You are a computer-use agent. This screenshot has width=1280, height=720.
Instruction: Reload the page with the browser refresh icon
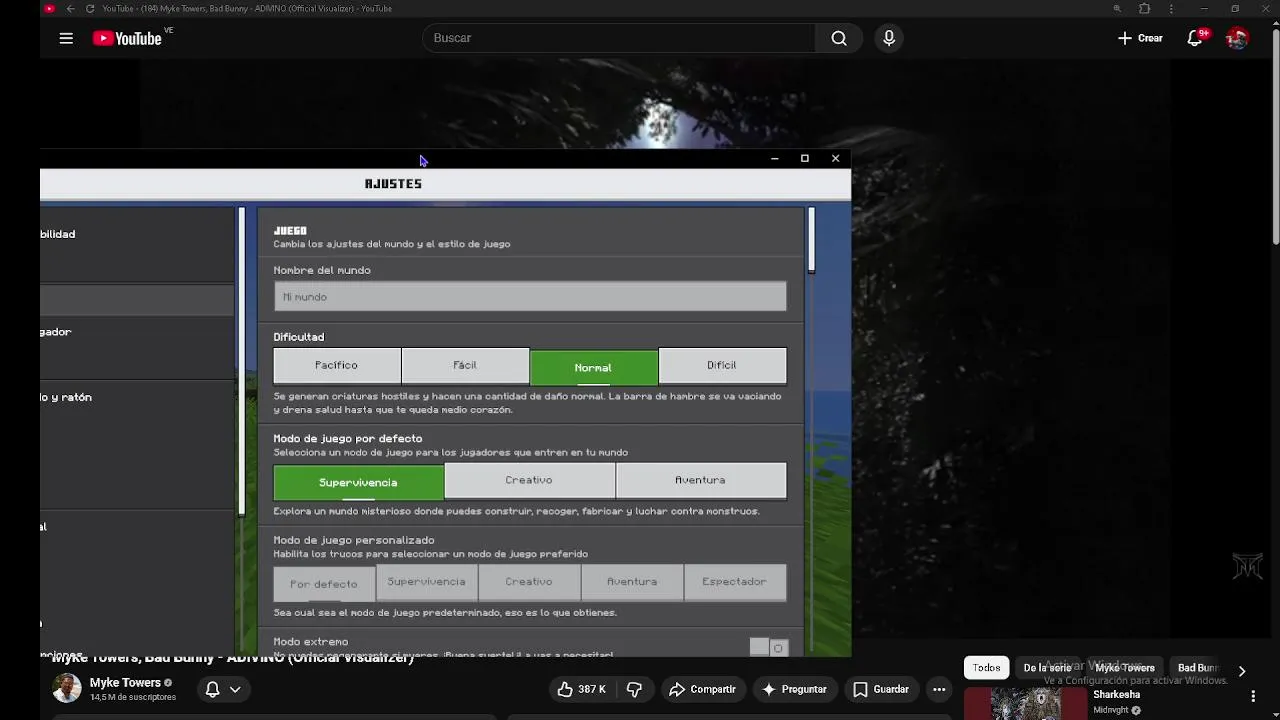click(90, 8)
